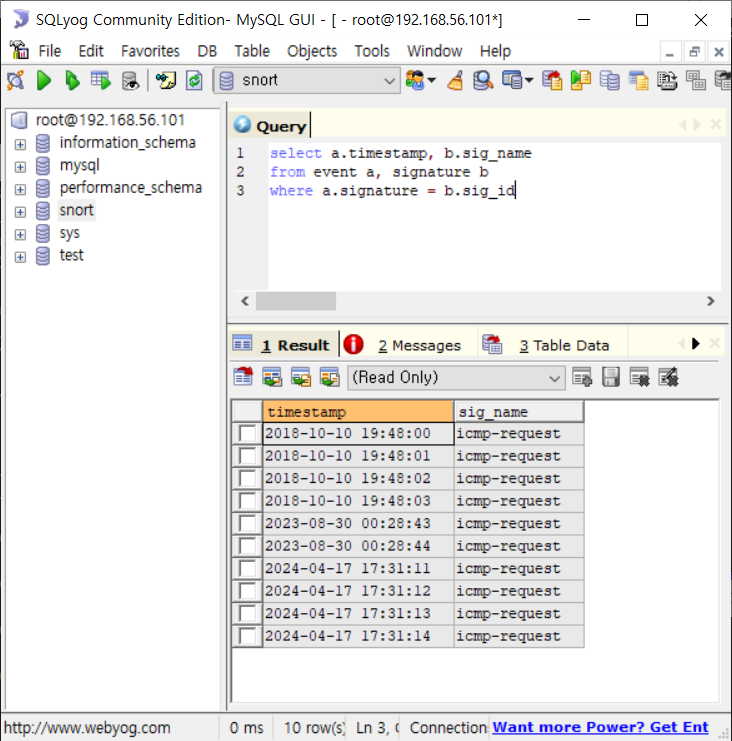Select the 2023-08-30 00:28:43 timestamp cell
This screenshot has width=732, height=741.
pos(358,524)
